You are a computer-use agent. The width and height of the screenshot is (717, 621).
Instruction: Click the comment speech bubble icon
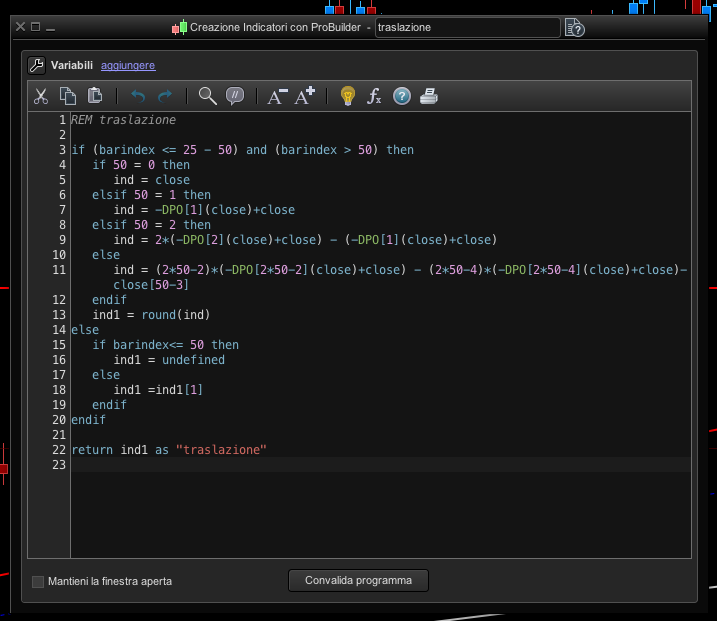235,96
